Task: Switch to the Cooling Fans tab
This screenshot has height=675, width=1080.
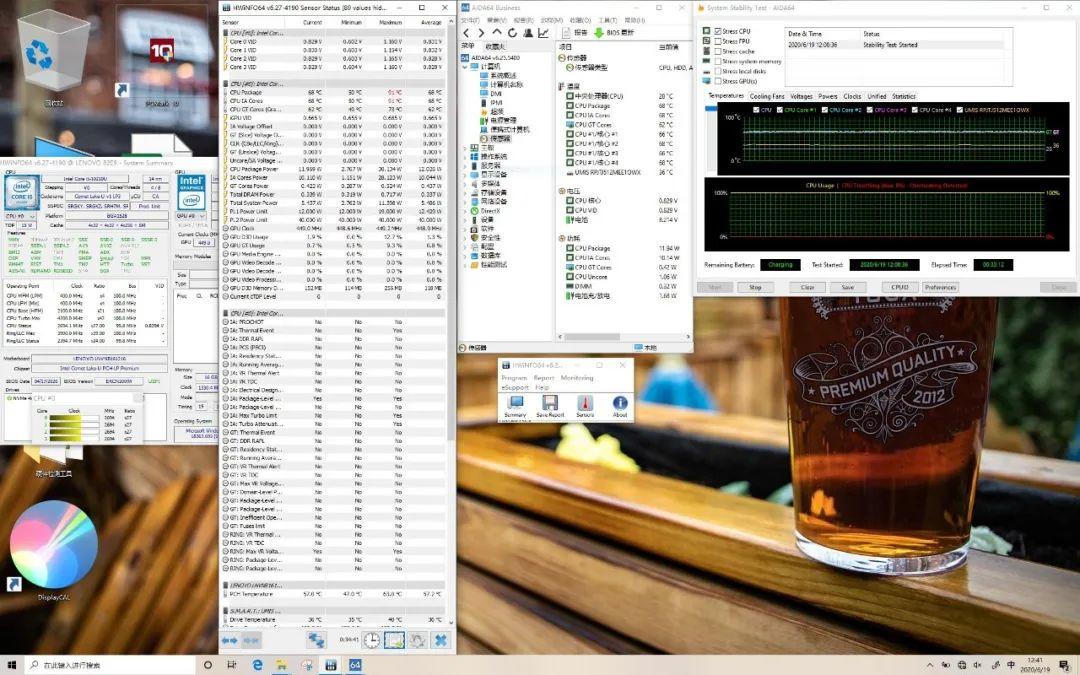Action: pos(768,96)
